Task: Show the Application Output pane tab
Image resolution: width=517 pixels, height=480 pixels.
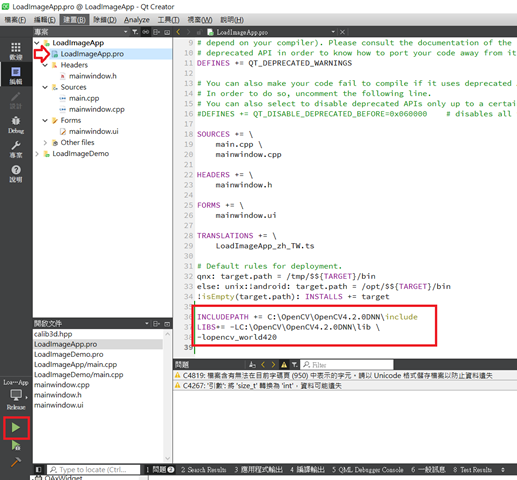Action: [258, 470]
